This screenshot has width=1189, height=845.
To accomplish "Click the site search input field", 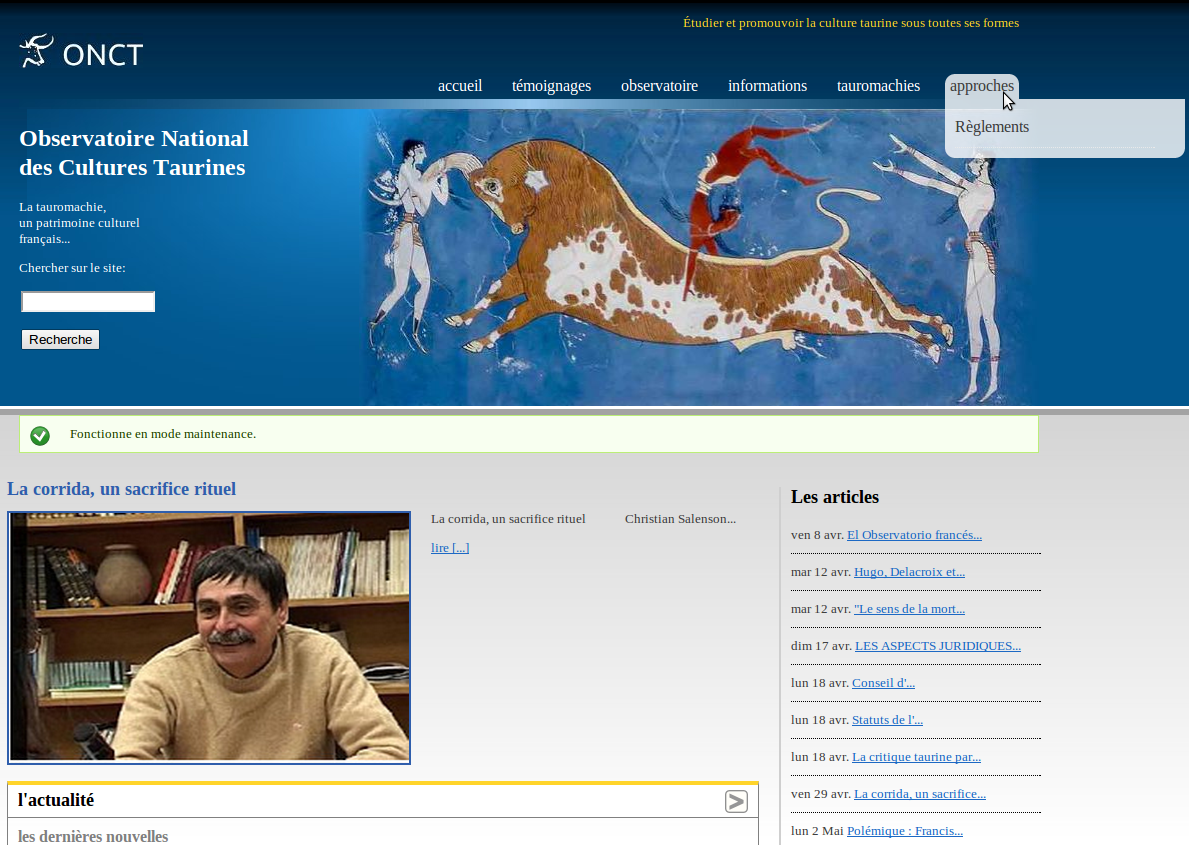I will pos(88,302).
